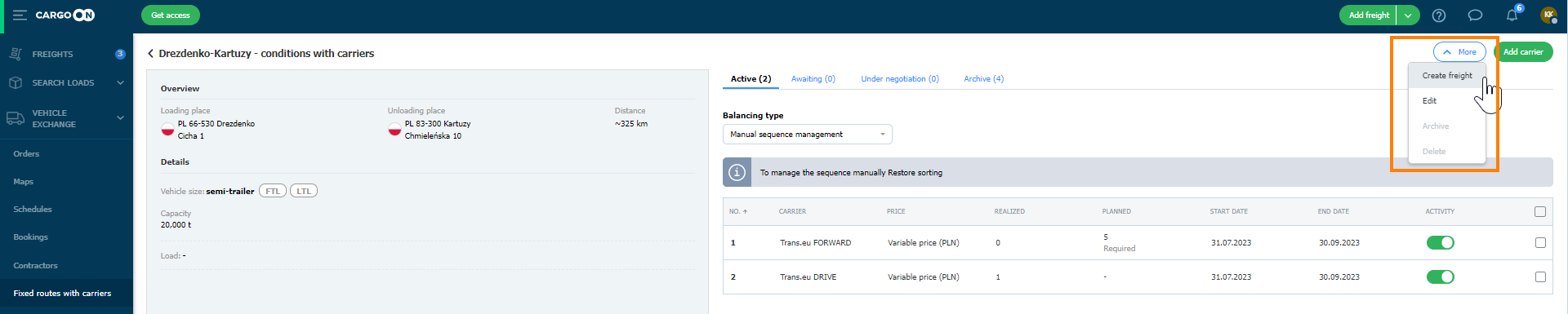Open the help question mark icon
Screen dimensions: 1568x314
(1439, 15)
